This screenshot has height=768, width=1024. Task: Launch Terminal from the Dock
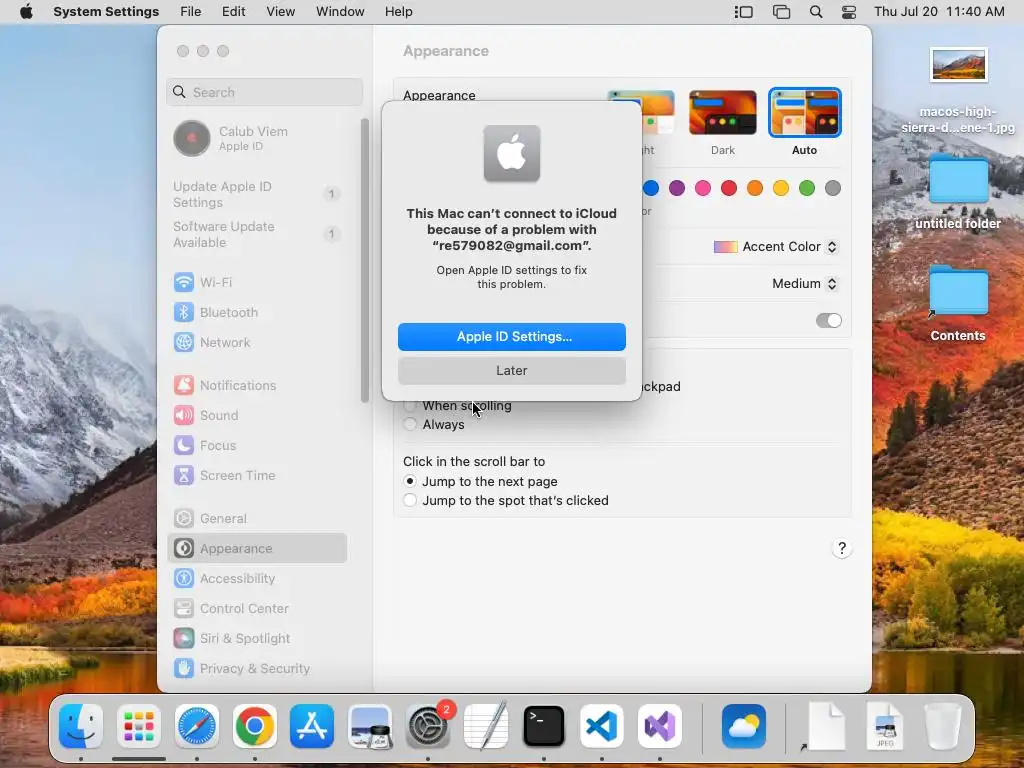pos(544,726)
